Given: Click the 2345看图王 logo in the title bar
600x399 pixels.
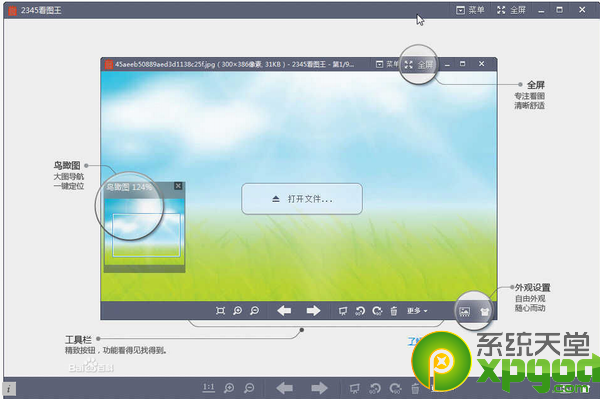Looking at the screenshot, I should click(x=13, y=10).
